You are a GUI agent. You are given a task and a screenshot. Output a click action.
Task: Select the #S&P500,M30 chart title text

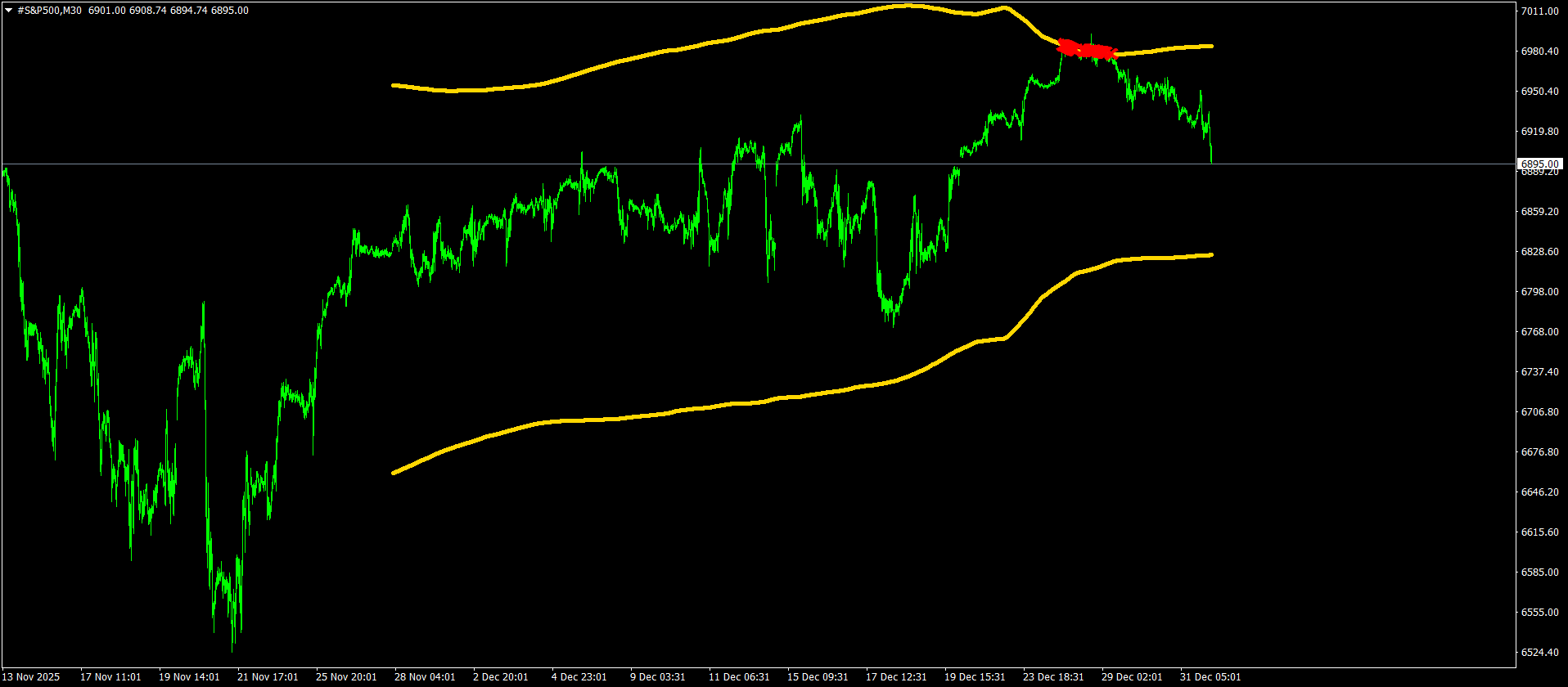coord(49,11)
